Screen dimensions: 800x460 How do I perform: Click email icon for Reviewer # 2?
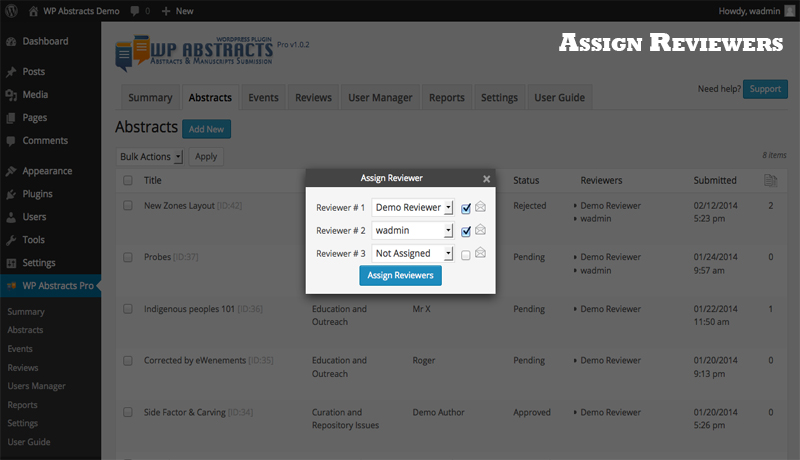point(480,229)
